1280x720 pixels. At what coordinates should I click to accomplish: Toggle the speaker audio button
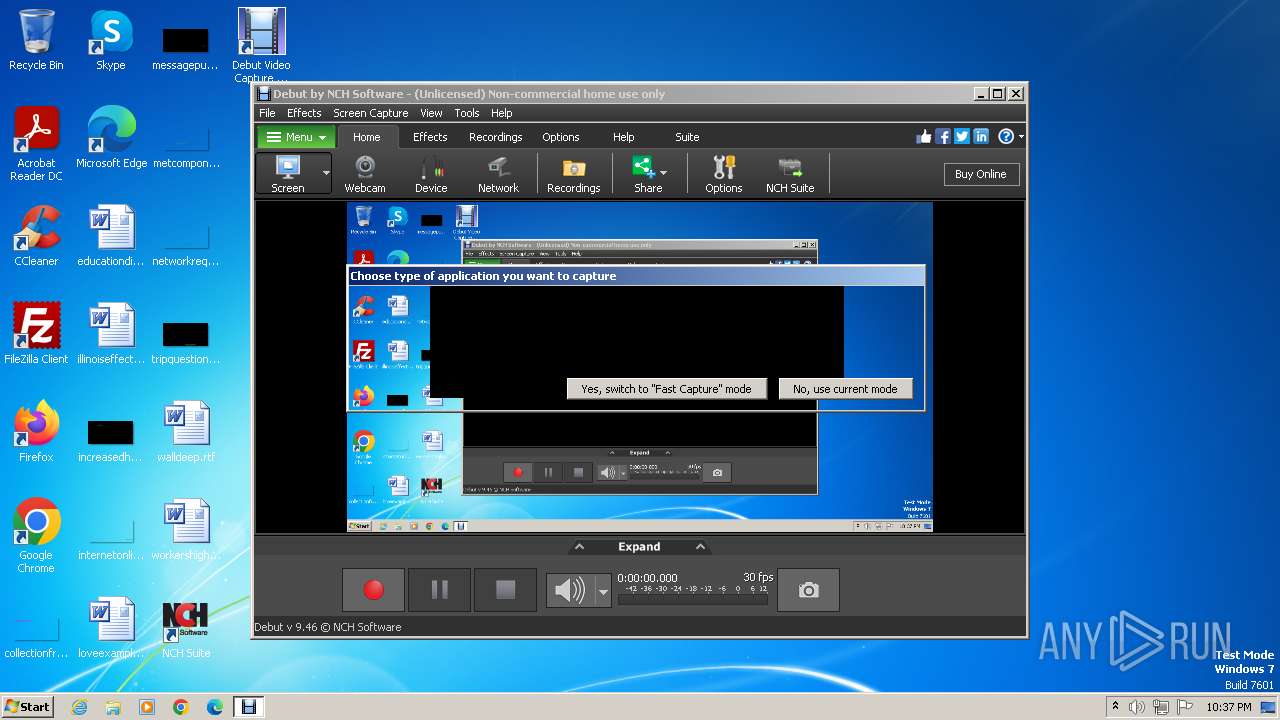click(570, 590)
